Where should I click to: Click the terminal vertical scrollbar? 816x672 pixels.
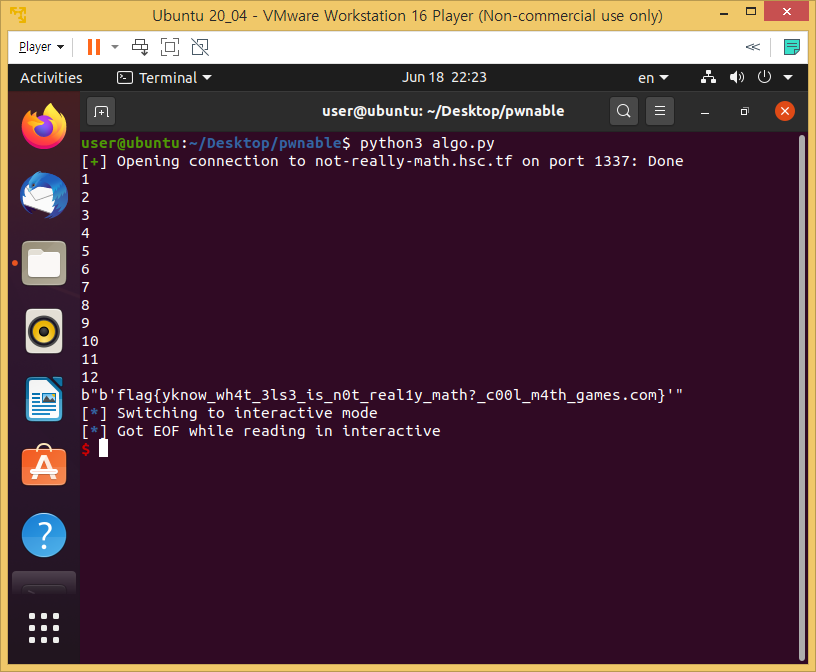(801, 397)
